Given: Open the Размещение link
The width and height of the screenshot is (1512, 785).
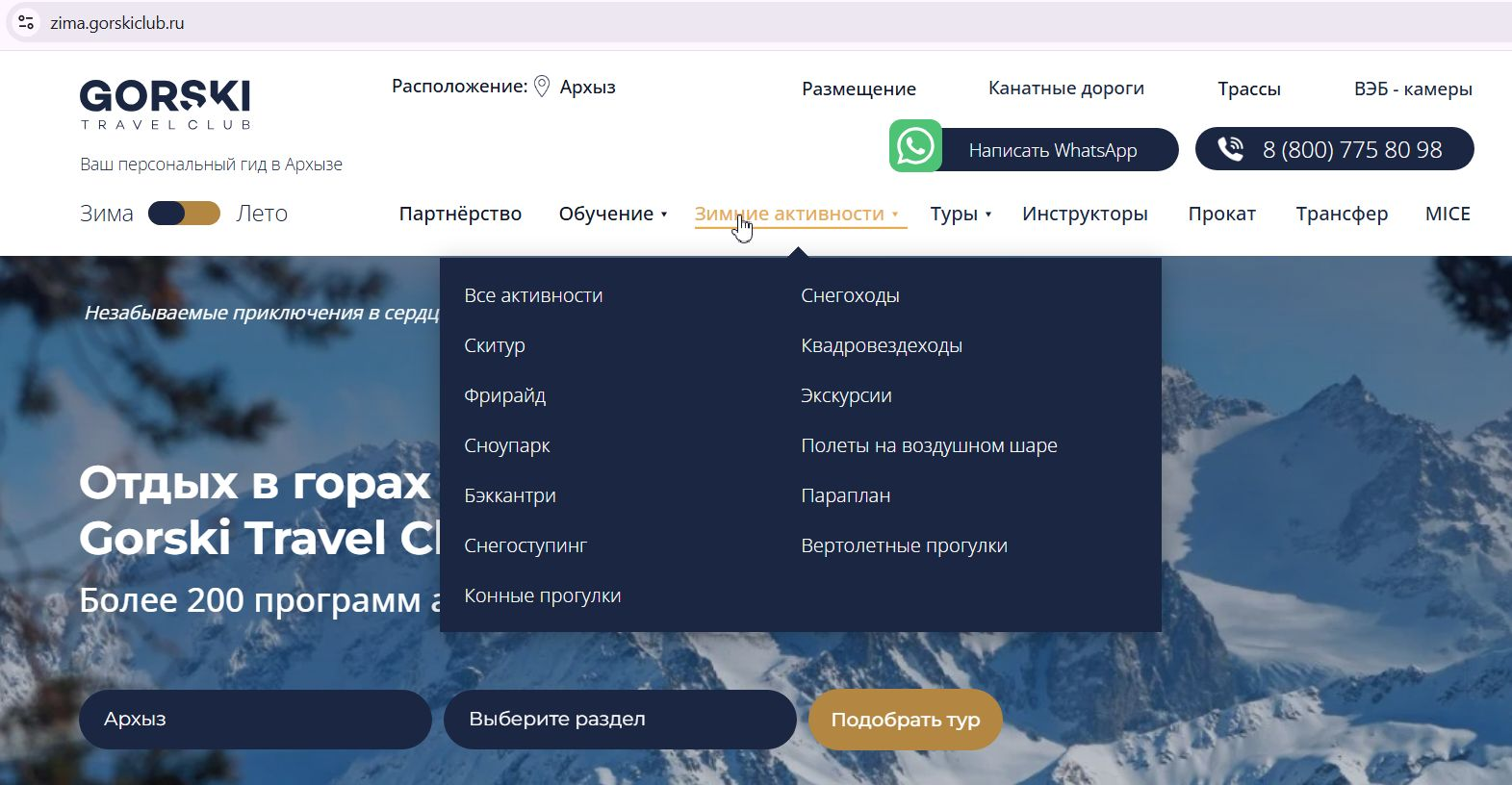Looking at the screenshot, I should [x=859, y=89].
